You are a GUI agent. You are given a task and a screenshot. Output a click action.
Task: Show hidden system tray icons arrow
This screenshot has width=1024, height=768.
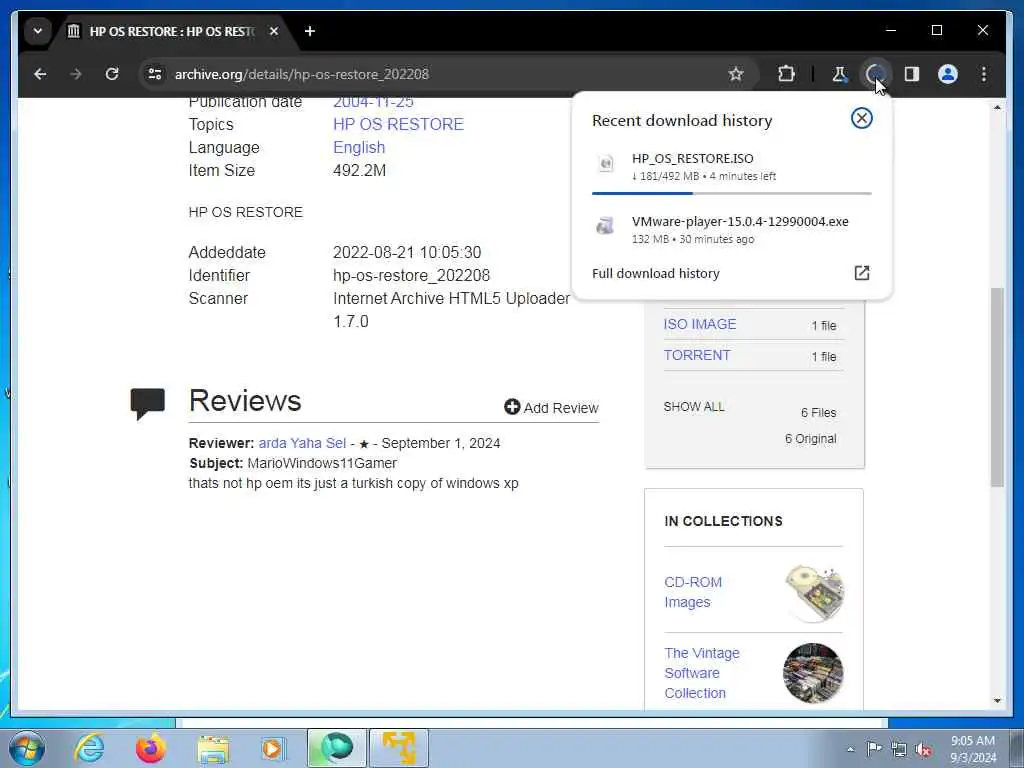(850, 749)
